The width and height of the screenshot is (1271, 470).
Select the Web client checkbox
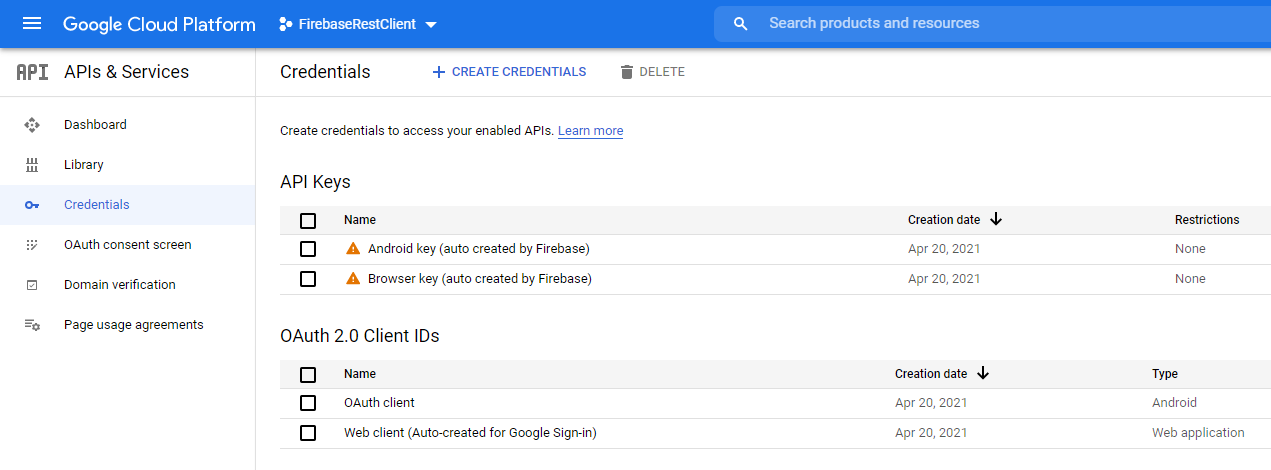pos(308,433)
